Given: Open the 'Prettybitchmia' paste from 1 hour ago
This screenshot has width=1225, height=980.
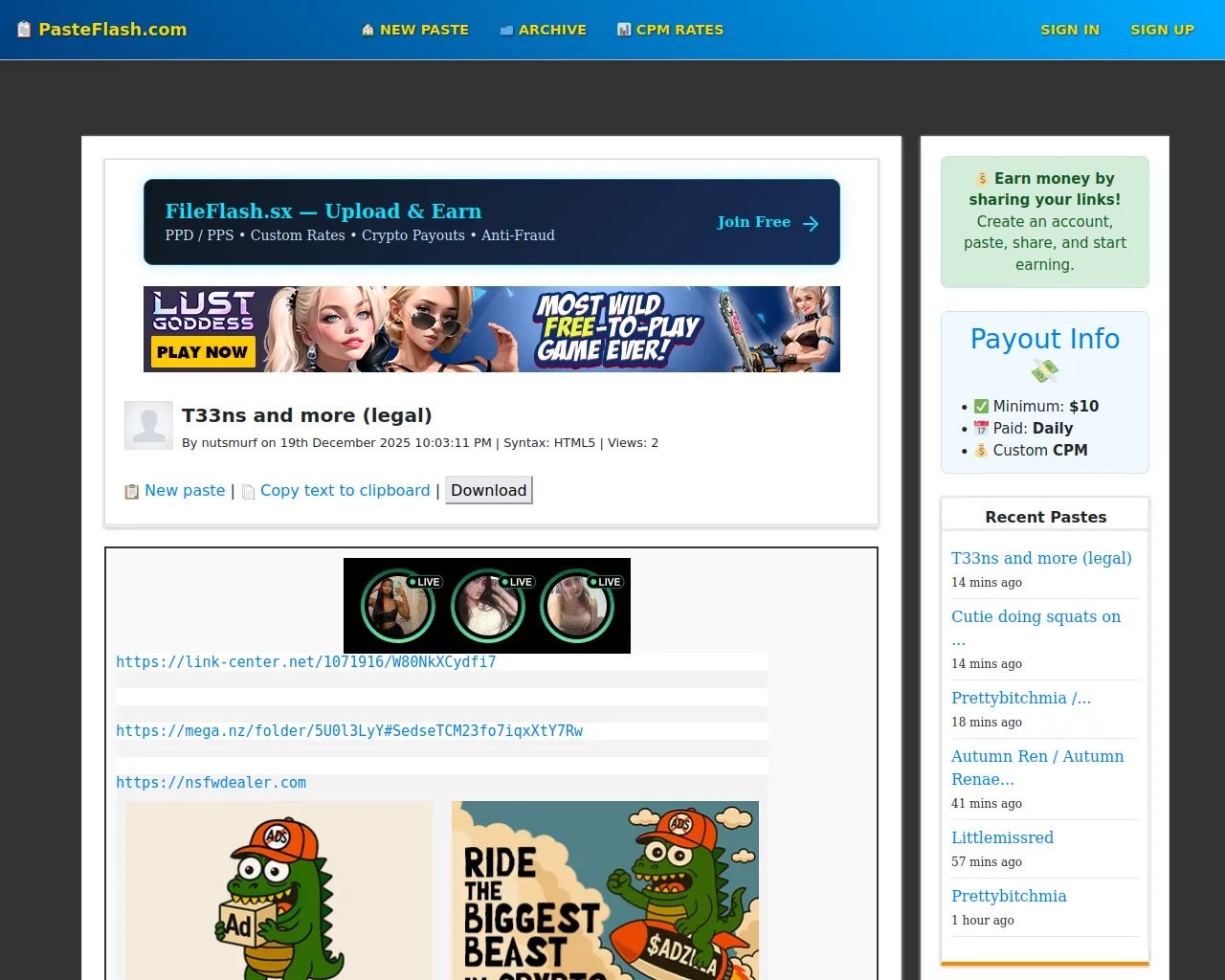Looking at the screenshot, I should [1009, 896].
